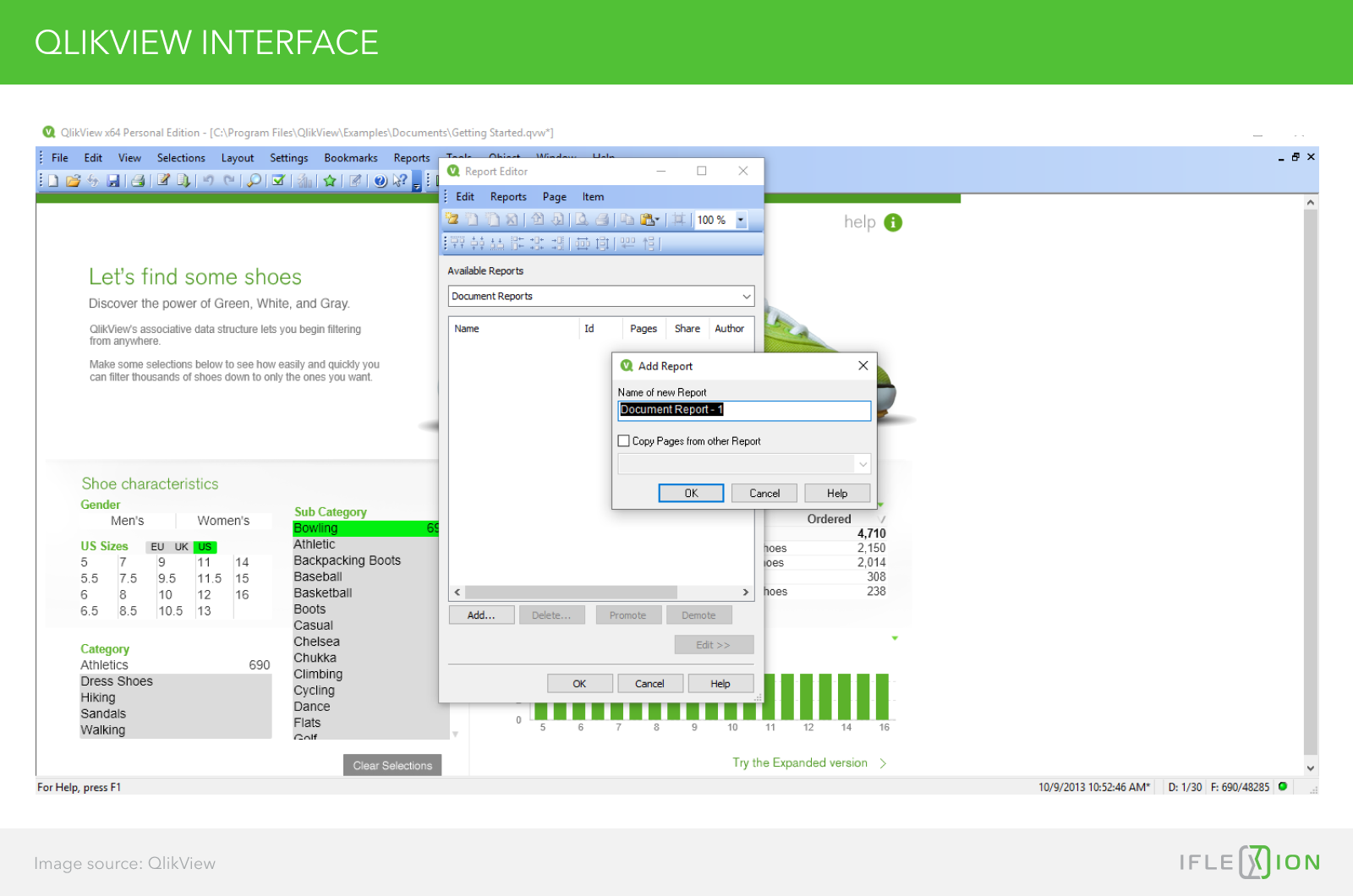Open the Item menu in Report Editor
Viewport: 1353px width, 896px height.
593,197
